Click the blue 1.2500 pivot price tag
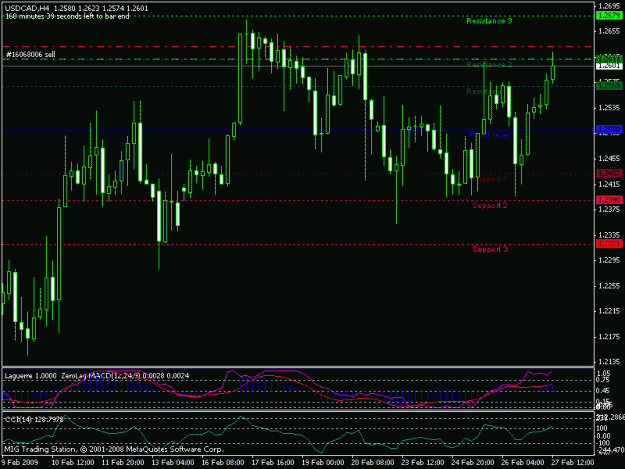Image resolution: width=625 pixels, height=469 pixels. 609,130
